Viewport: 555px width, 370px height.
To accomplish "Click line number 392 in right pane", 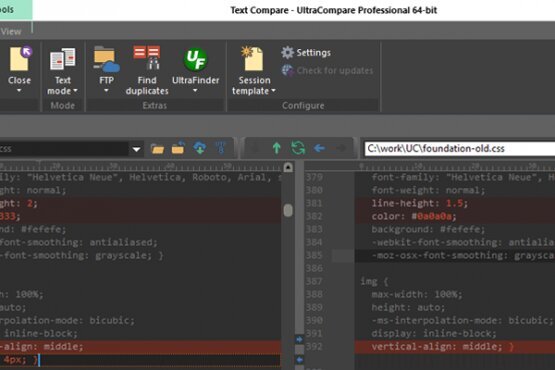I will (x=314, y=346).
